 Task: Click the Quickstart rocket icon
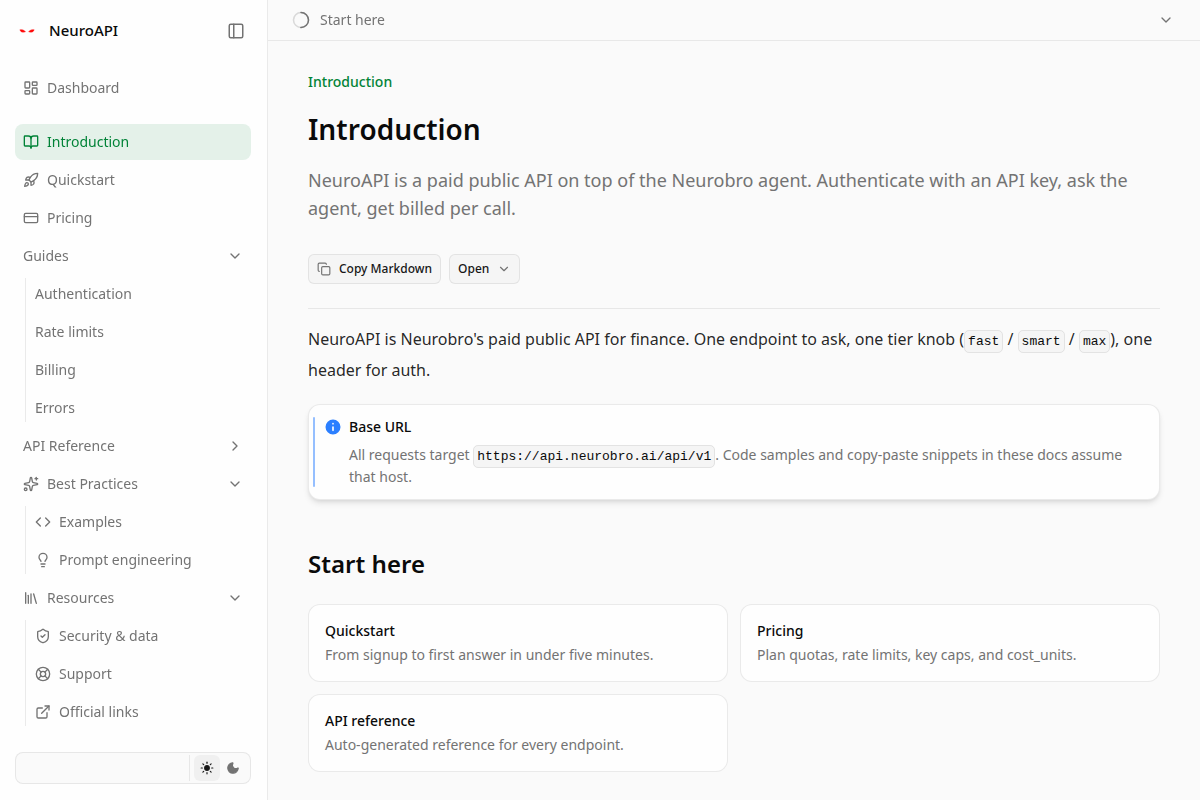click(x=31, y=180)
